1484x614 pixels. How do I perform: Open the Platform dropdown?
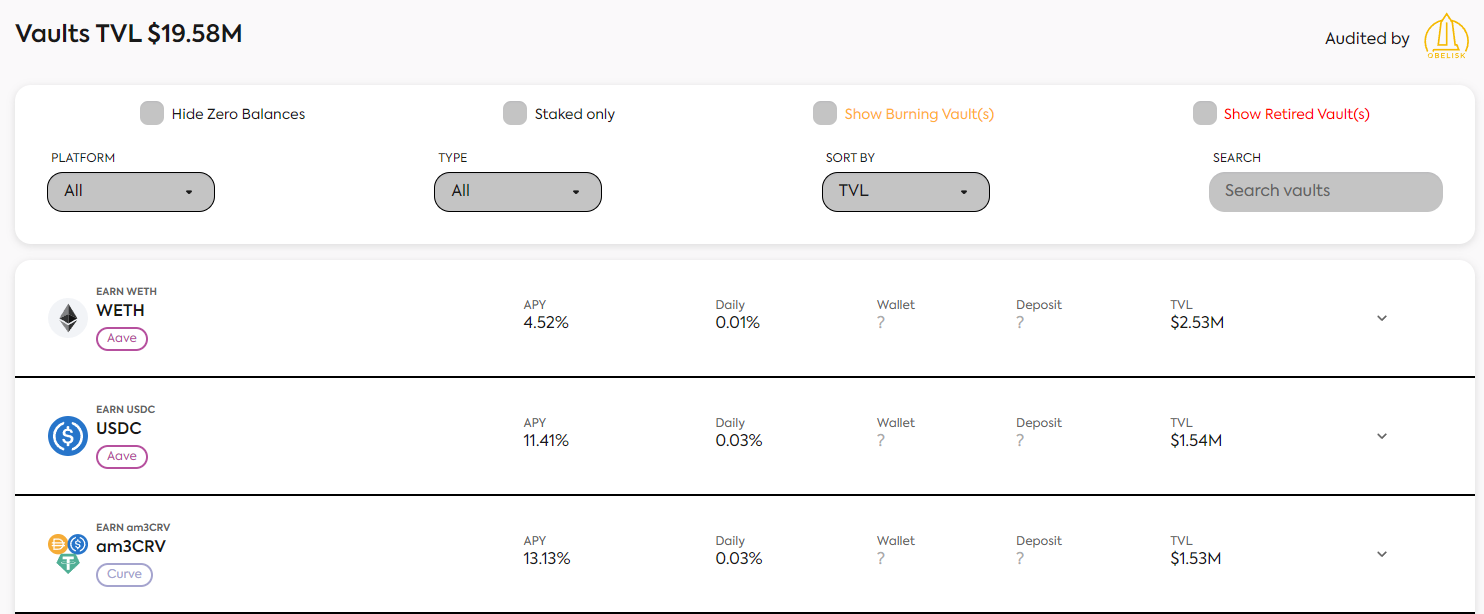click(x=131, y=191)
